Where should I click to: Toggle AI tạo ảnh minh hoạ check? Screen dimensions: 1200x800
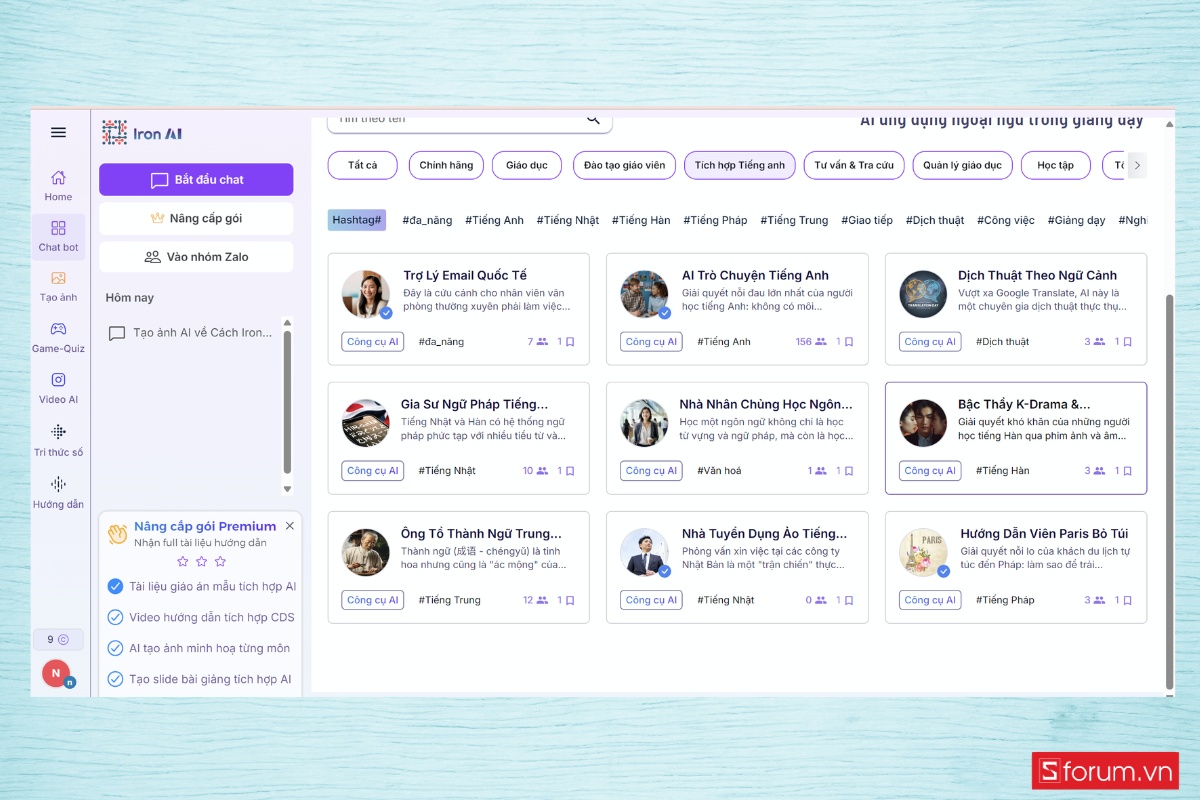pos(115,648)
